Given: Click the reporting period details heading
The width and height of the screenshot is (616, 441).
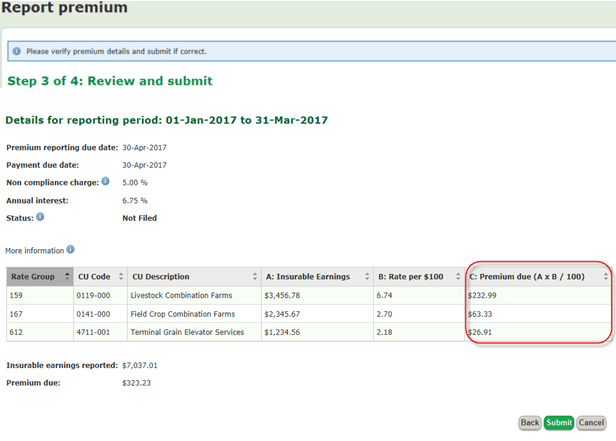Looking at the screenshot, I should [x=167, y=120].
